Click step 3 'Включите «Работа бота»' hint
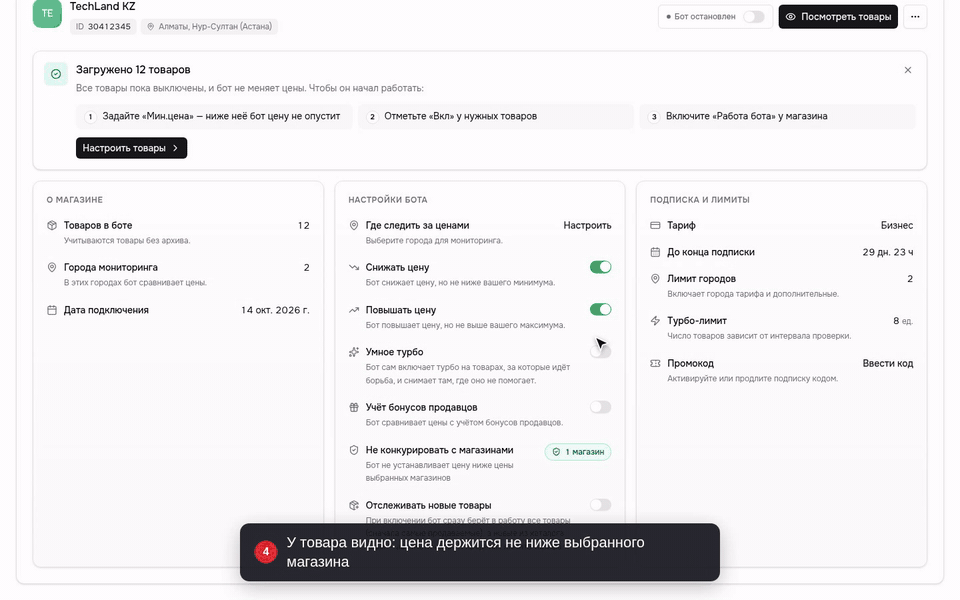The width and height of the screenshot is (960, 600). coord(778,116)
